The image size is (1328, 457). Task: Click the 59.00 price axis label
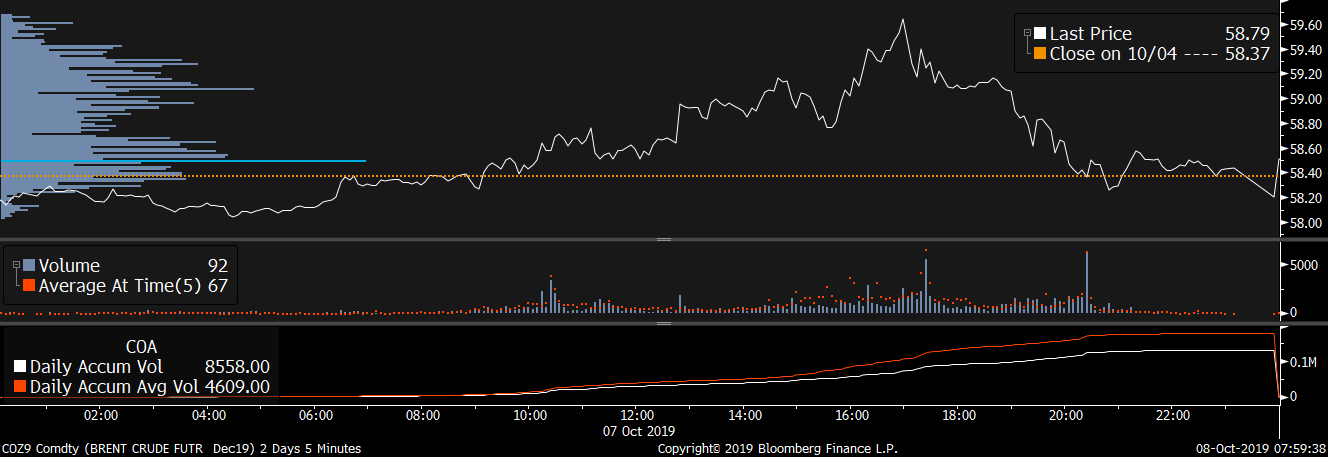(x=1304, y=99)
